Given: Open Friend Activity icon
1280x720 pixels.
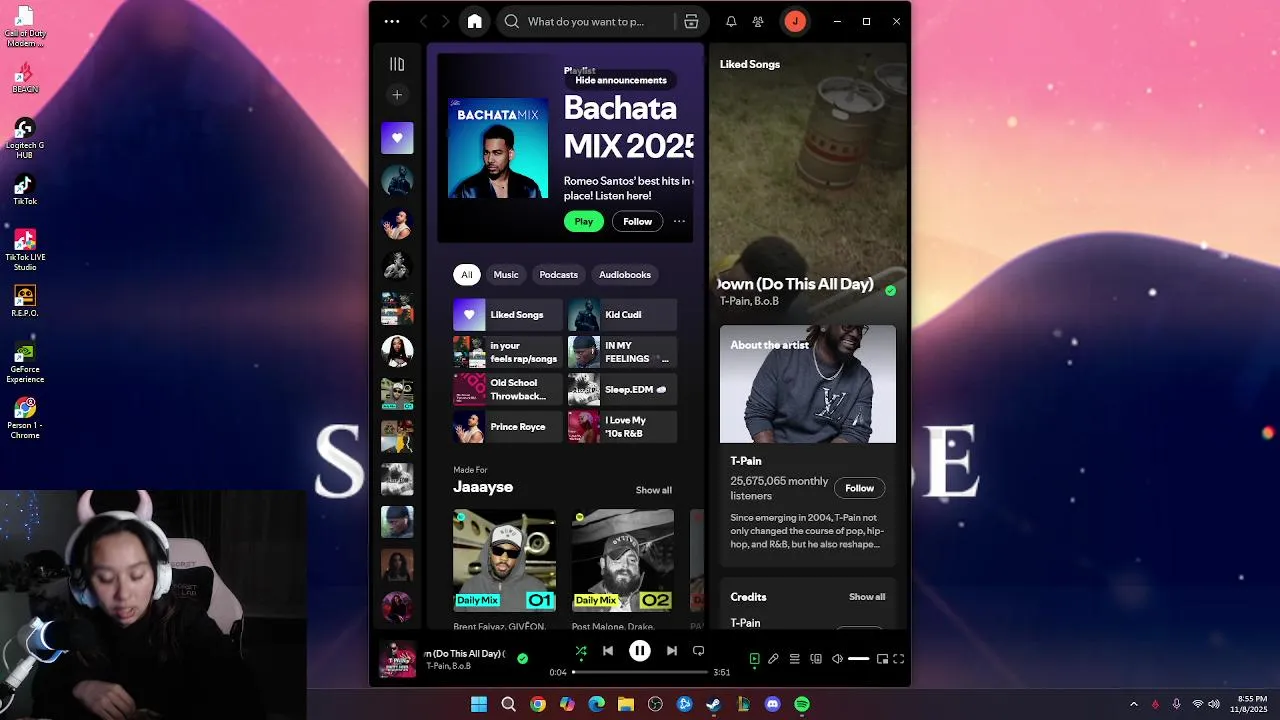Looking at the screenshot, I should pyautogui.click(x=758, y=21).
